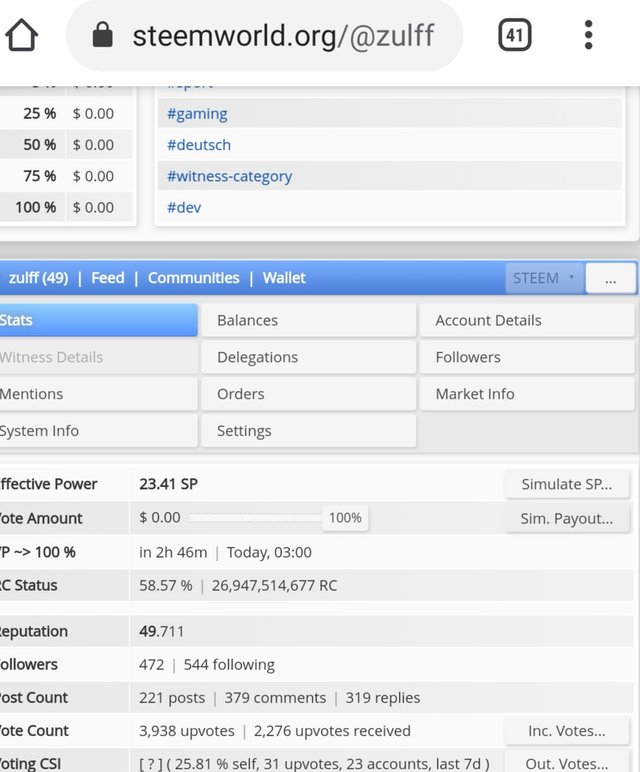
Task: Tap the browser home icon
Action: coord(21,35)
